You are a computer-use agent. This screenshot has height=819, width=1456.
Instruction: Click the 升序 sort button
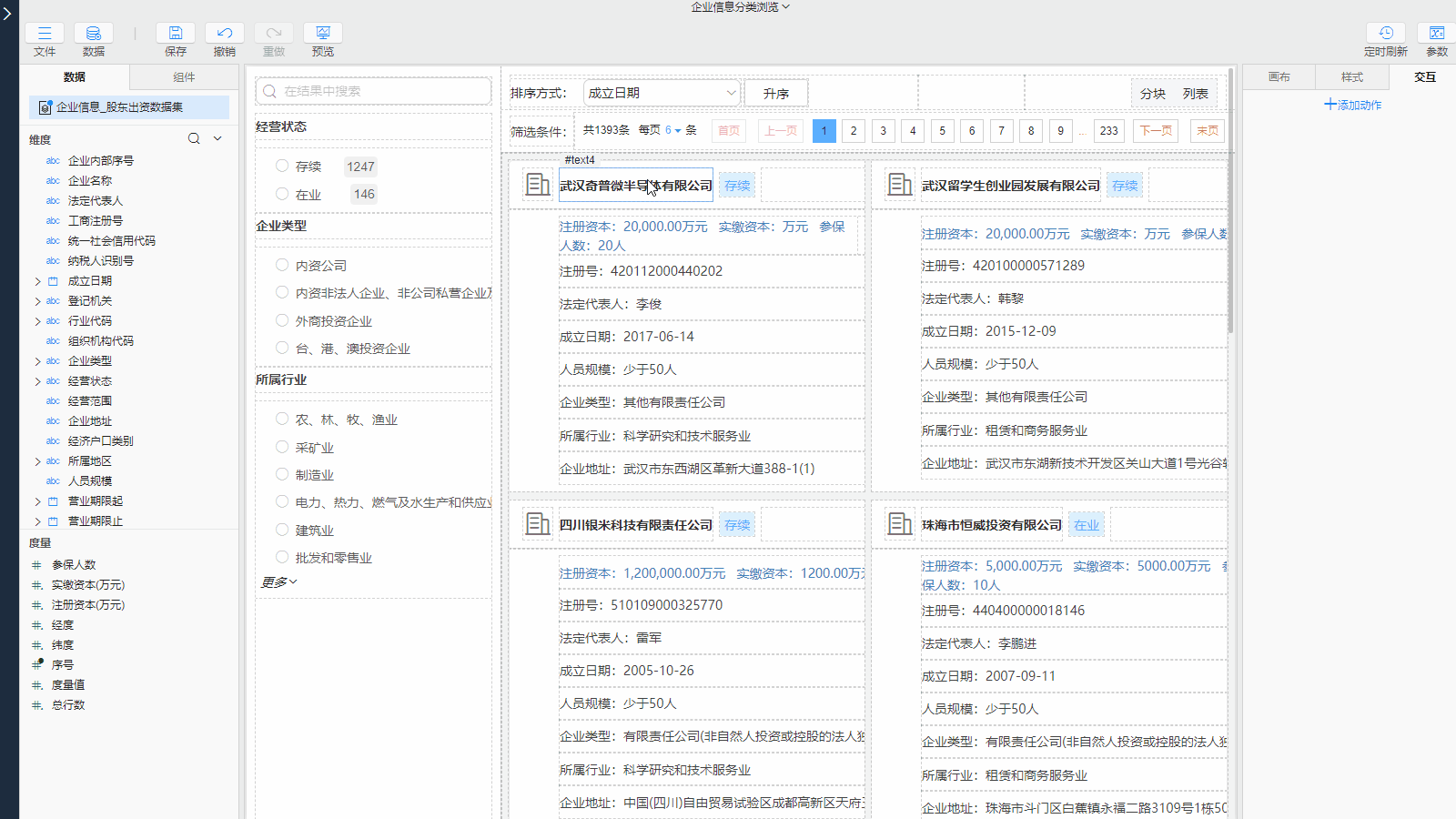(x=775, y=94)
